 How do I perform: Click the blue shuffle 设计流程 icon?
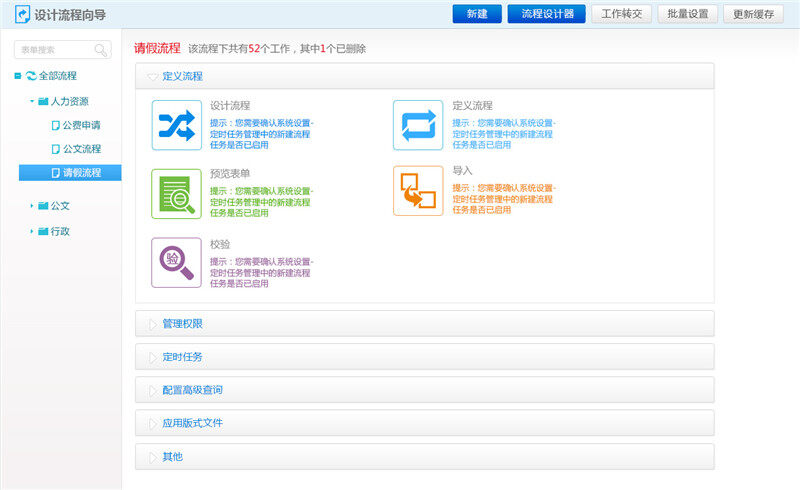coord(176,125)
